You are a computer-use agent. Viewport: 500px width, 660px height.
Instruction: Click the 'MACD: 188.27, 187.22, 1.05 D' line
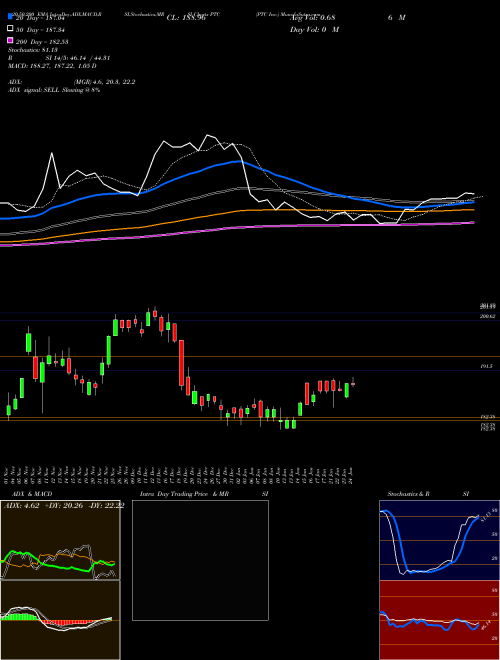(52, 66)
